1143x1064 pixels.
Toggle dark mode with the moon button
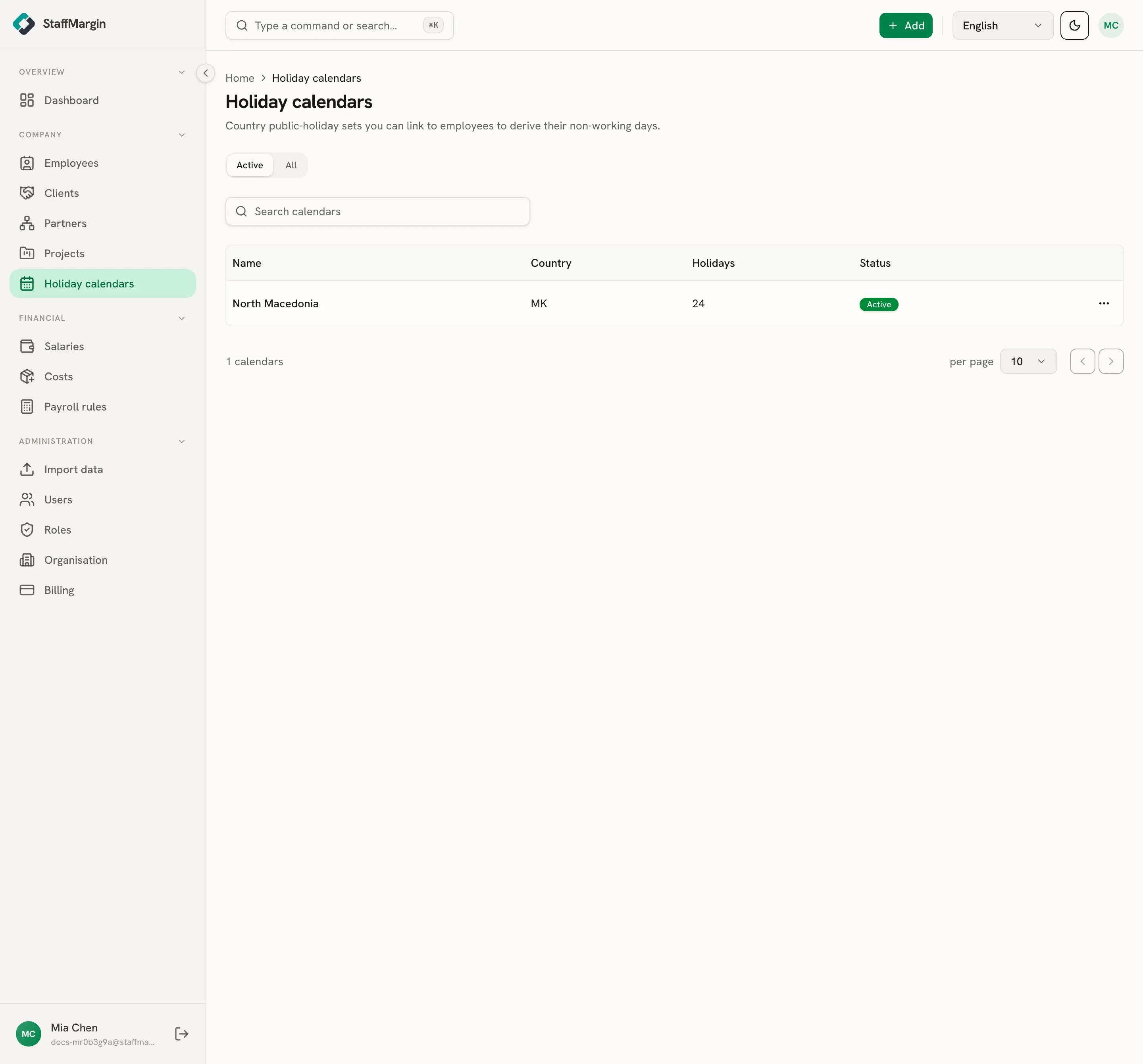1075,25
